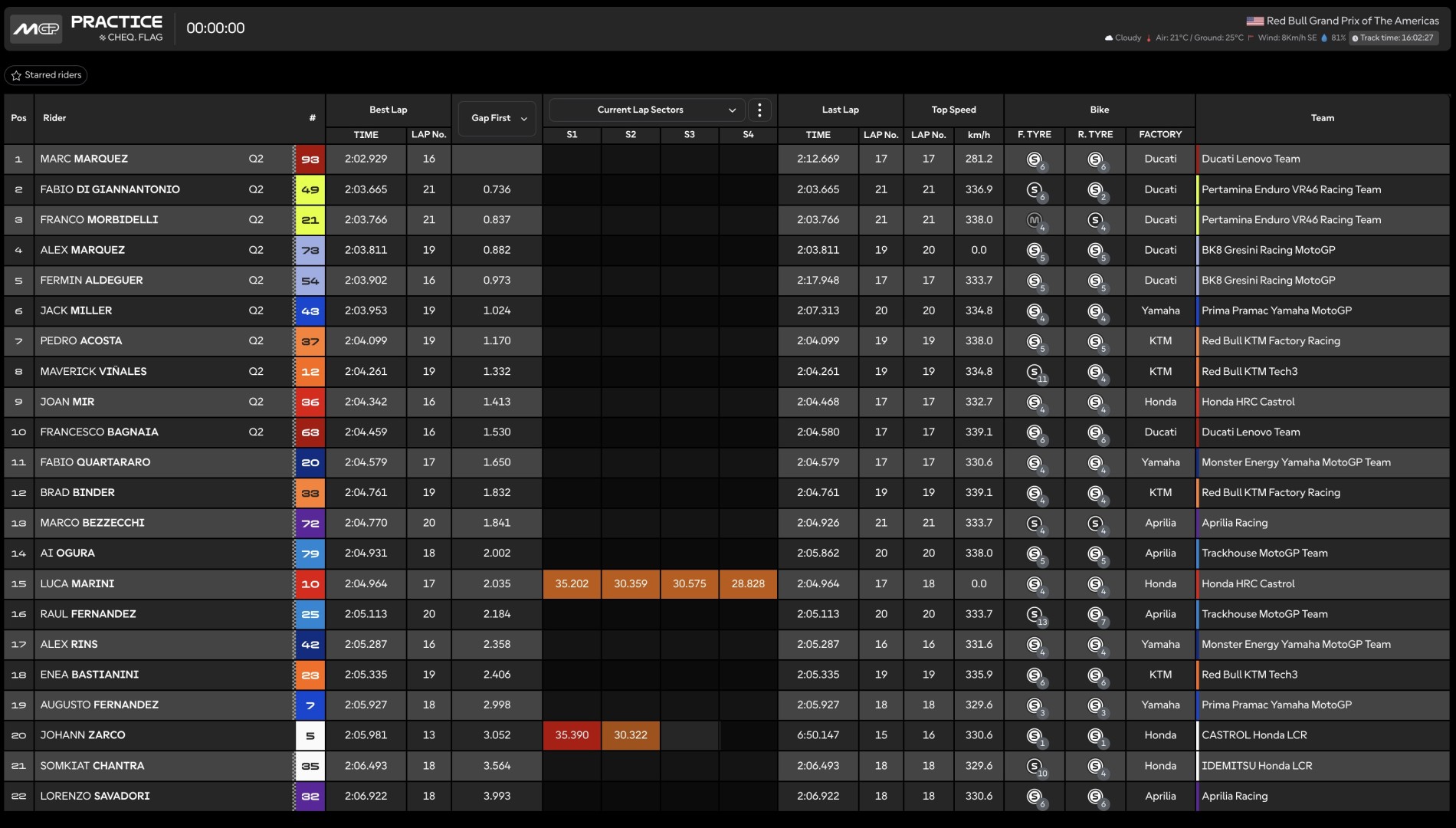Open the Gap First dropdown
1456x828 pixels.
(x=497, y=118)
